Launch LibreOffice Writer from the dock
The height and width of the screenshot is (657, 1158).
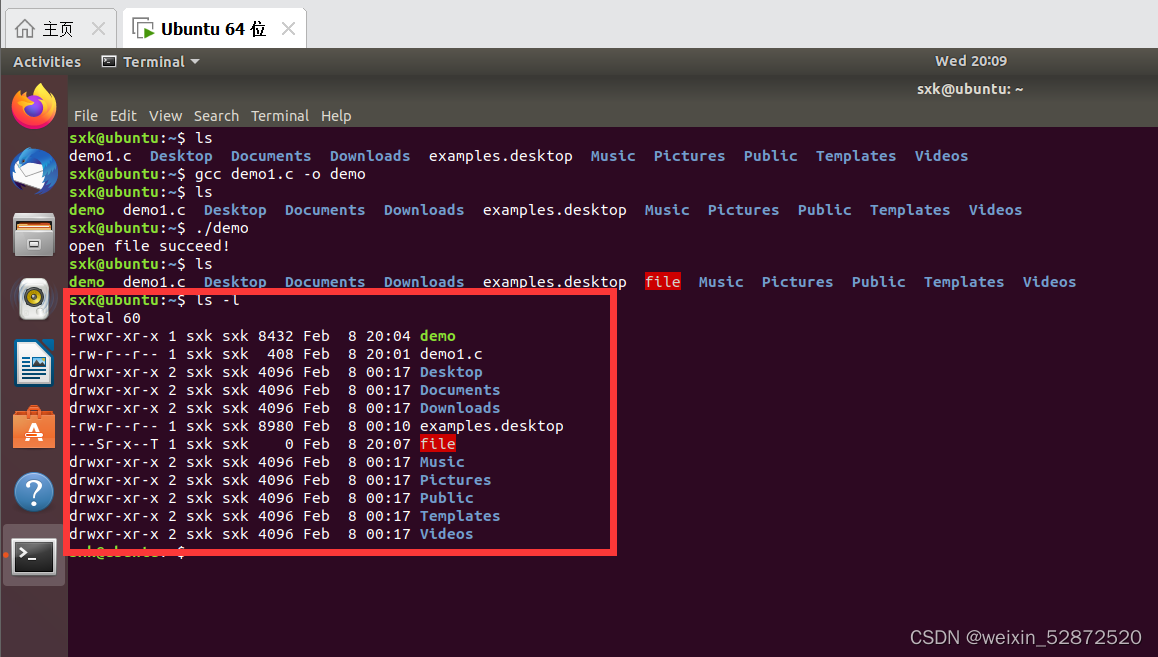34,363
